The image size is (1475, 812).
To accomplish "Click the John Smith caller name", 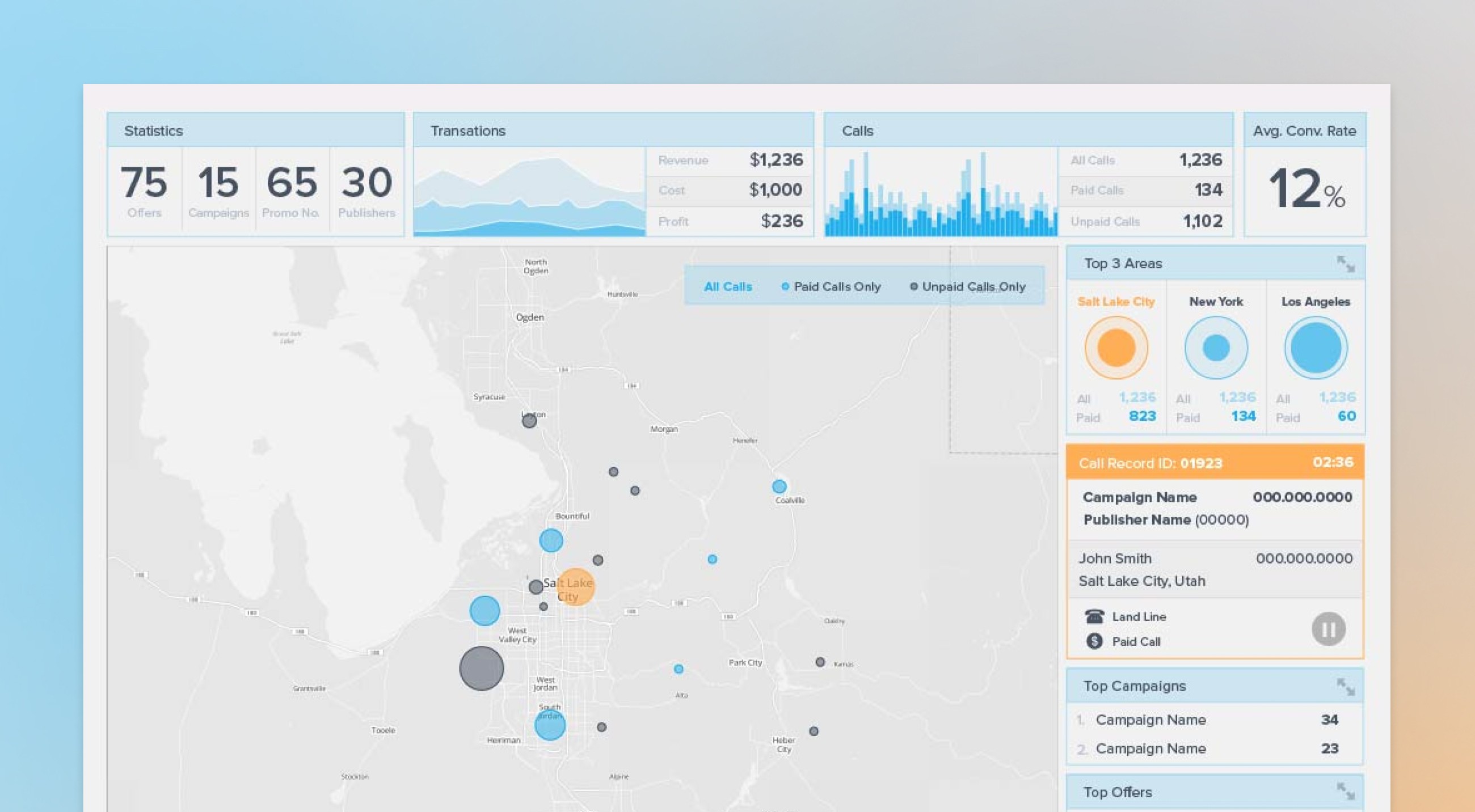I will (1115, 559).
